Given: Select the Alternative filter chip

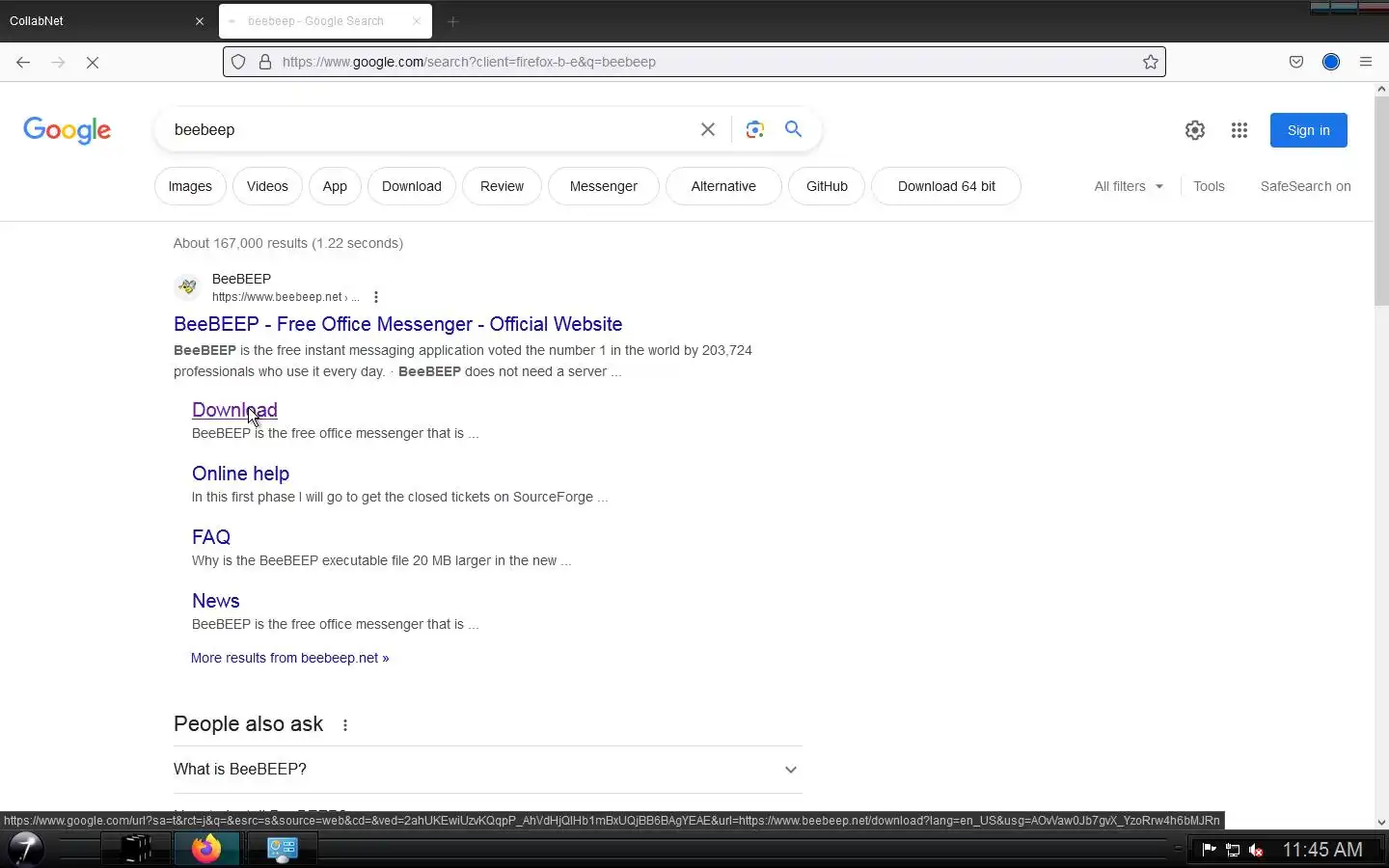Looking at the screenshot, I should coord(723,186).
